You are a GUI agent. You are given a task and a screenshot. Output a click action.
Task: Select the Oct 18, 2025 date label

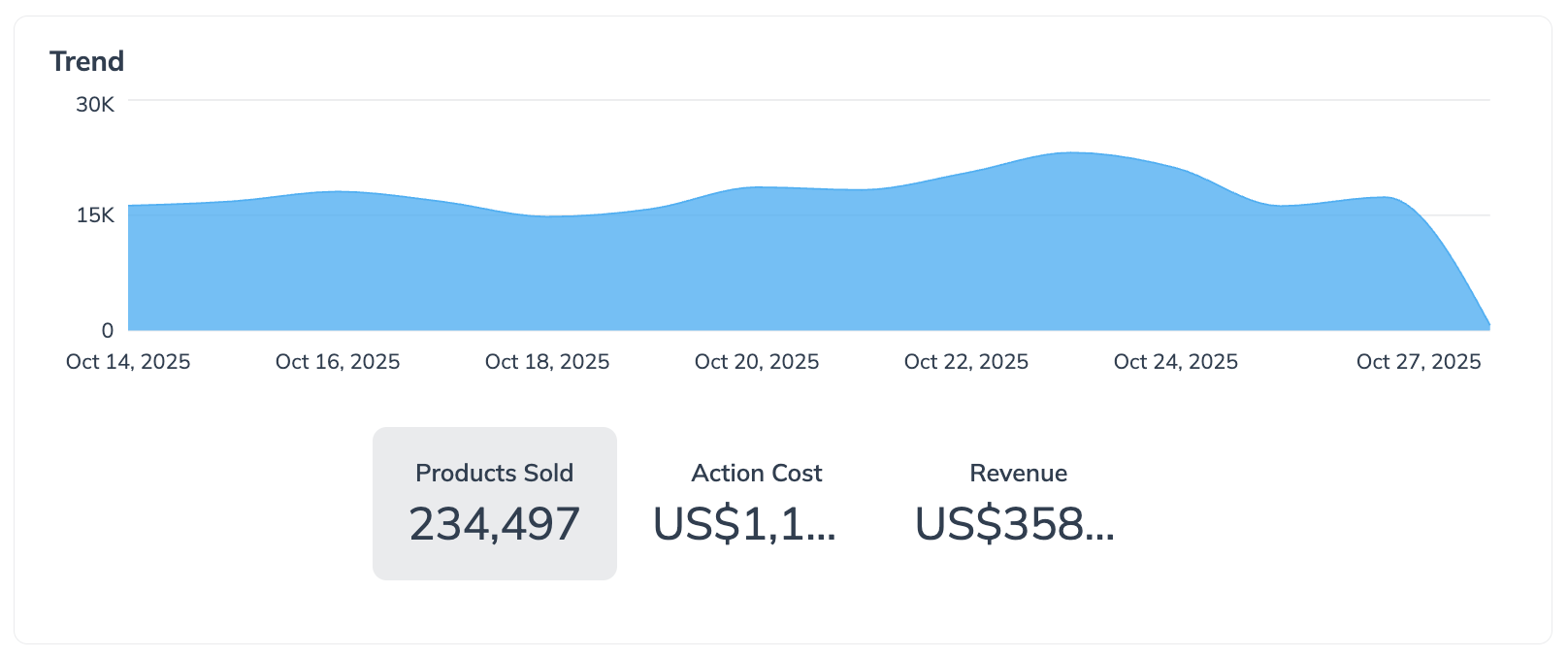tap(547, 362)
